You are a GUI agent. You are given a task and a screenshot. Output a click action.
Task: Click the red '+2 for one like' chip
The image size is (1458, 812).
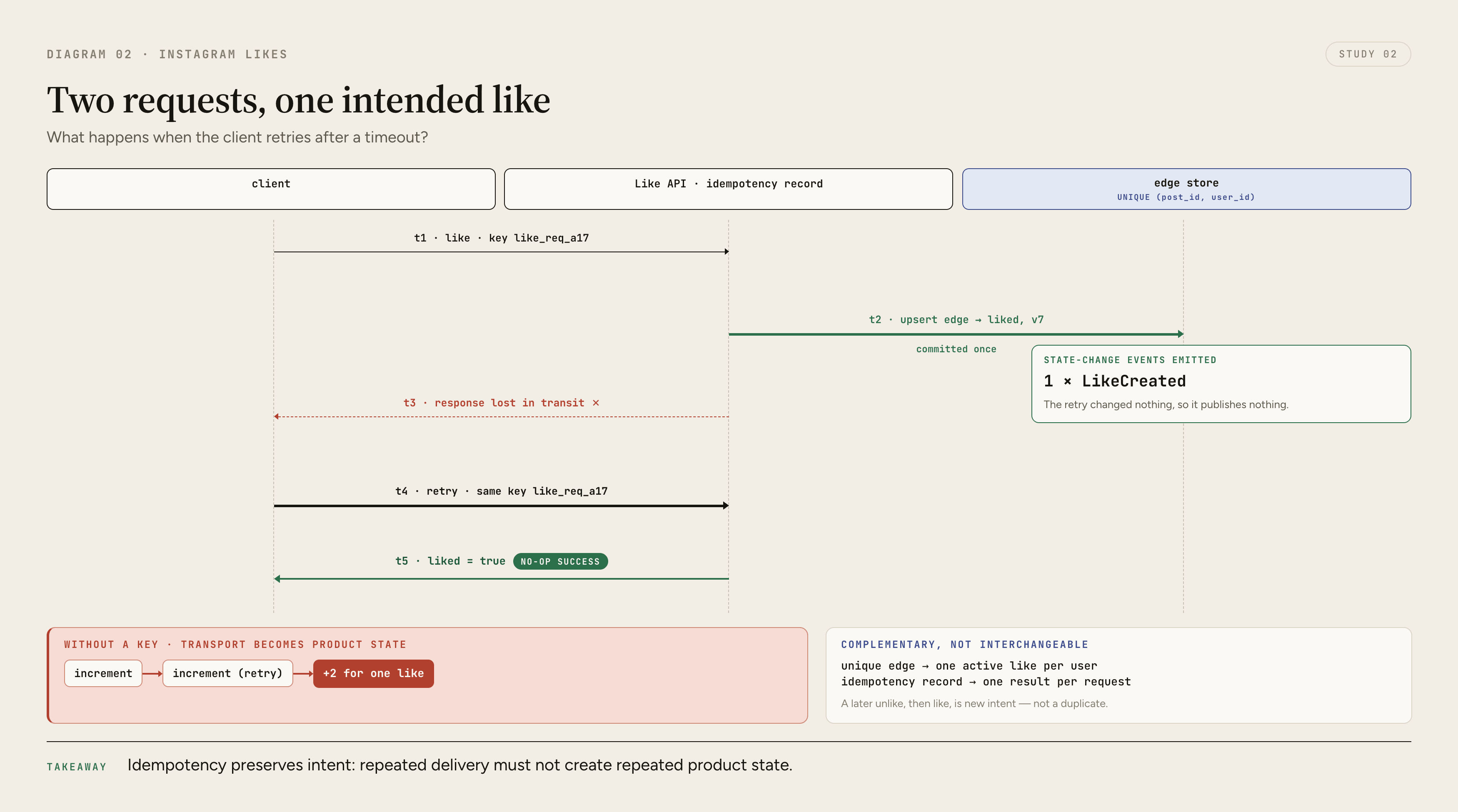(x=374, y=673)
